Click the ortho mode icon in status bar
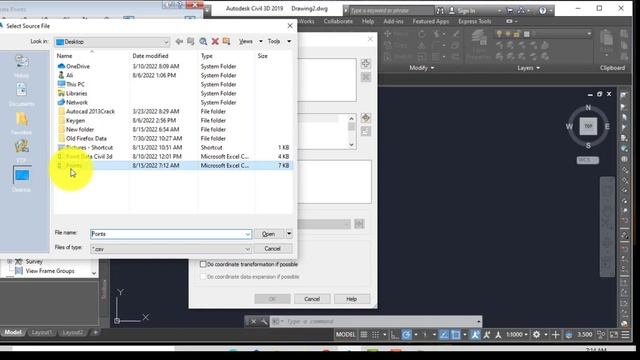Screen dimensions: 640x360 click(394, 335)
